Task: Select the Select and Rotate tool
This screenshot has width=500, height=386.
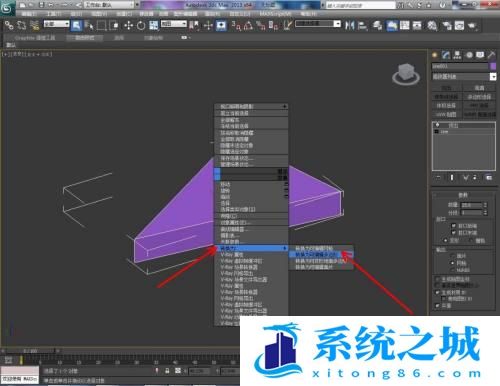Action: click(141, 25)
